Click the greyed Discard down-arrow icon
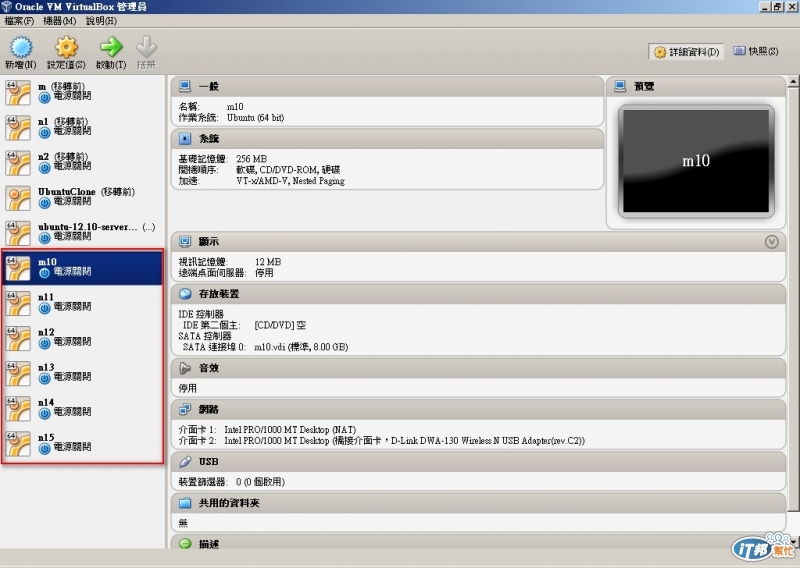Image resolution: width=800 pixels, height=568 pixels. [146, 47]
